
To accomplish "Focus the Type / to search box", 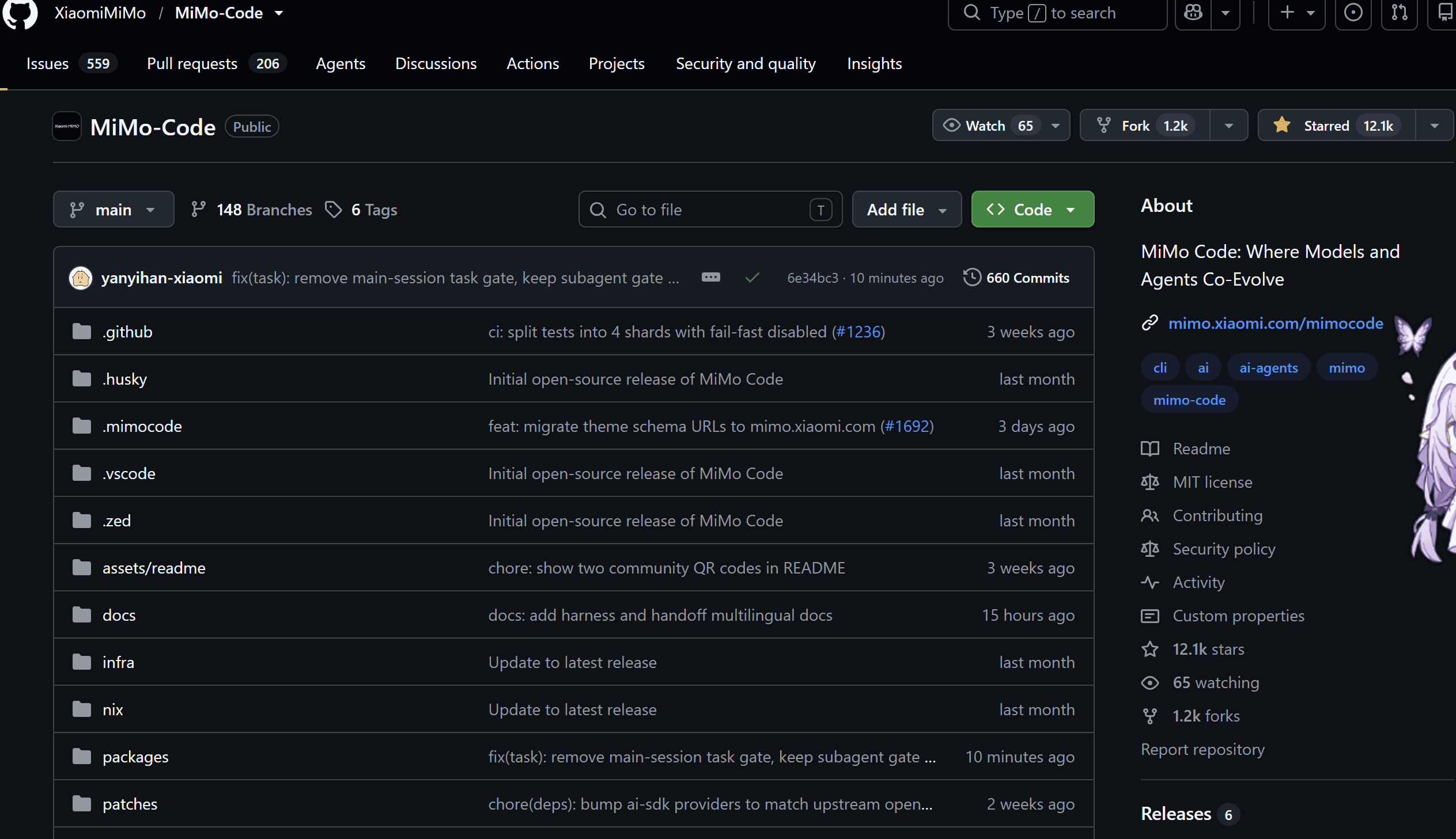I will click(1057, 13).
